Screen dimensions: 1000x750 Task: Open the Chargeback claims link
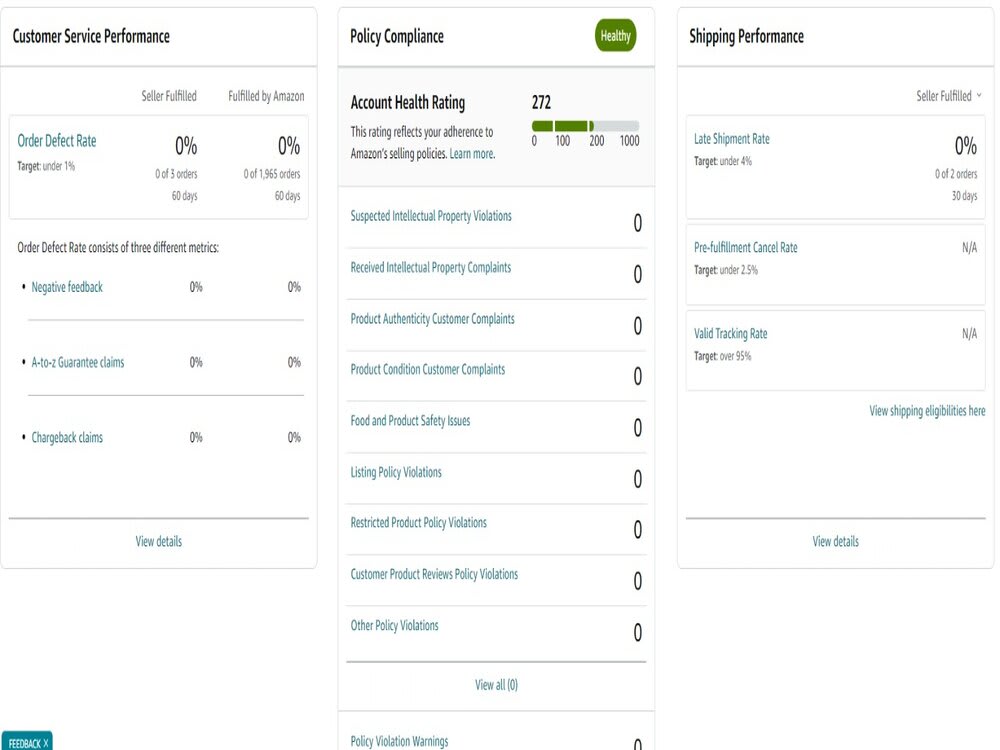[x=67, y=438]
